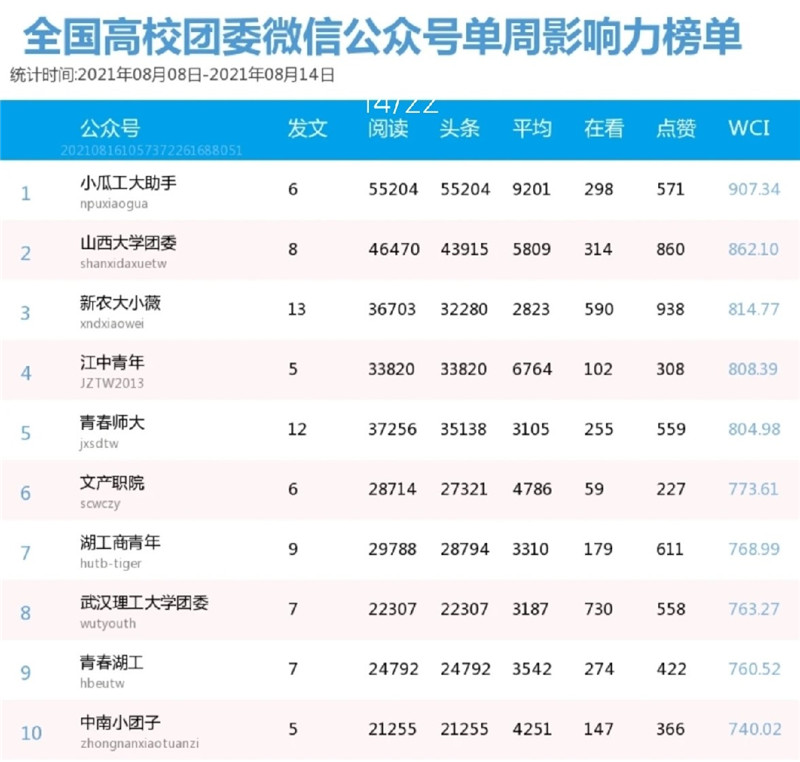800x762 pixels.
Task: Click the statistics date range line
Action: [x=172, y=75]
